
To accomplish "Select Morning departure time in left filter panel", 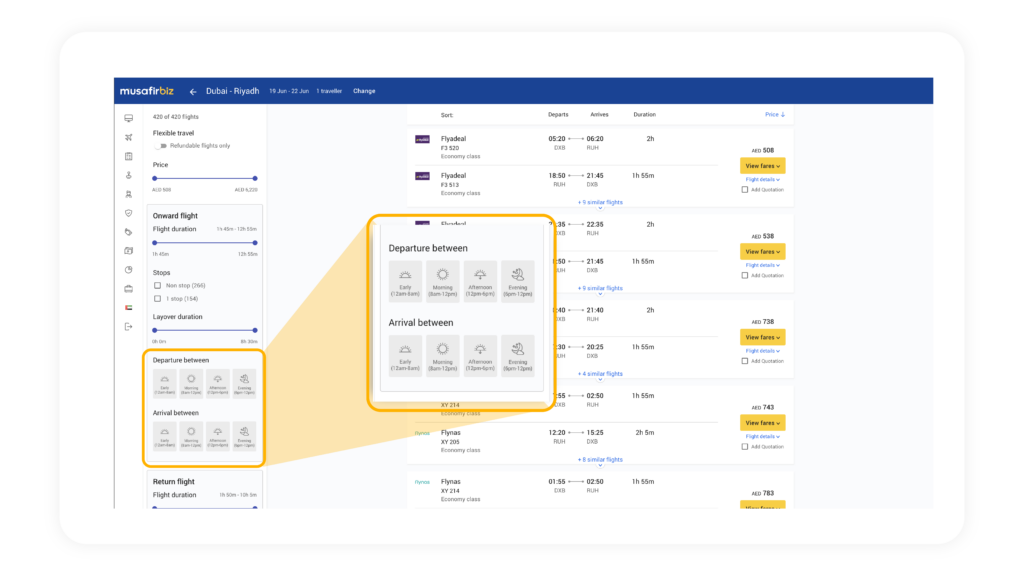I will (x=191, y=384).
